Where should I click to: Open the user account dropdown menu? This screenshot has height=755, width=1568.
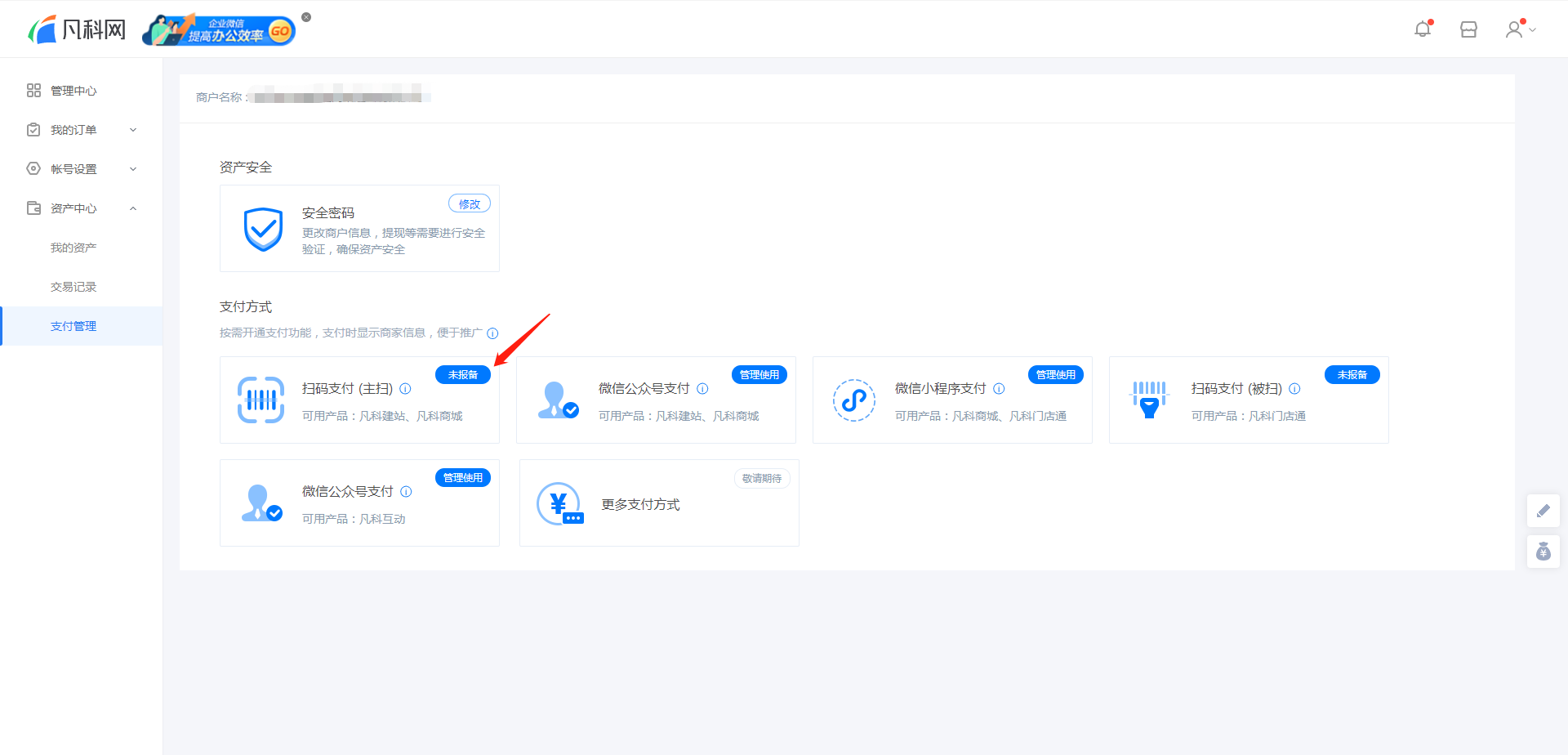pyautogui.click(x=1520, y=29)
